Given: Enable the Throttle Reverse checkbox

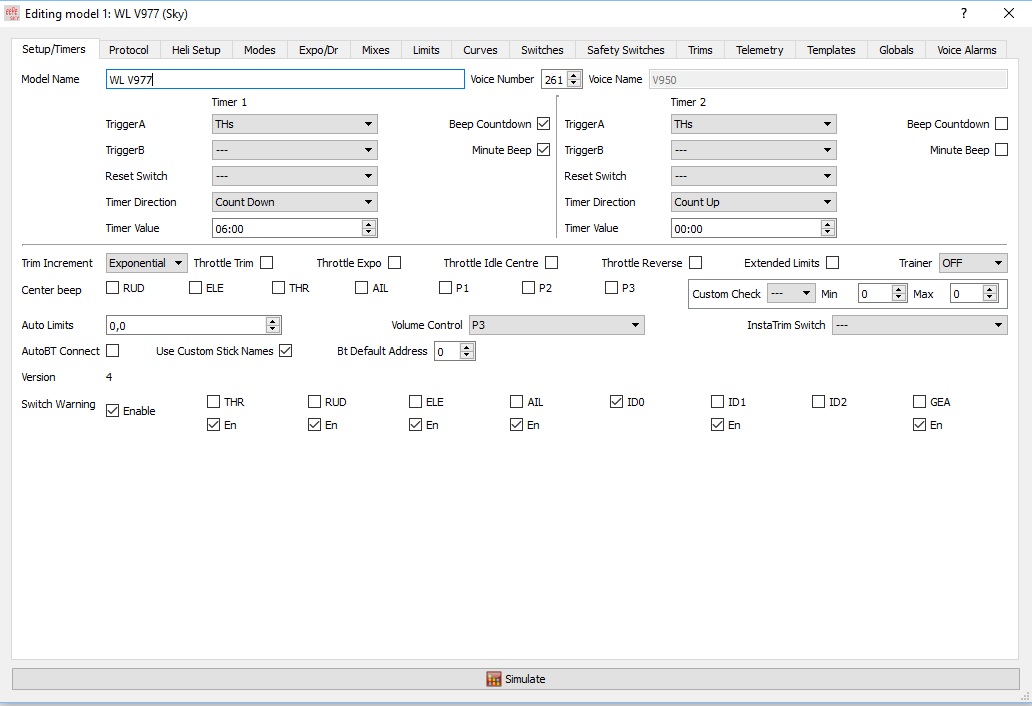Looking at the screenshot, I should coord(696,263).
